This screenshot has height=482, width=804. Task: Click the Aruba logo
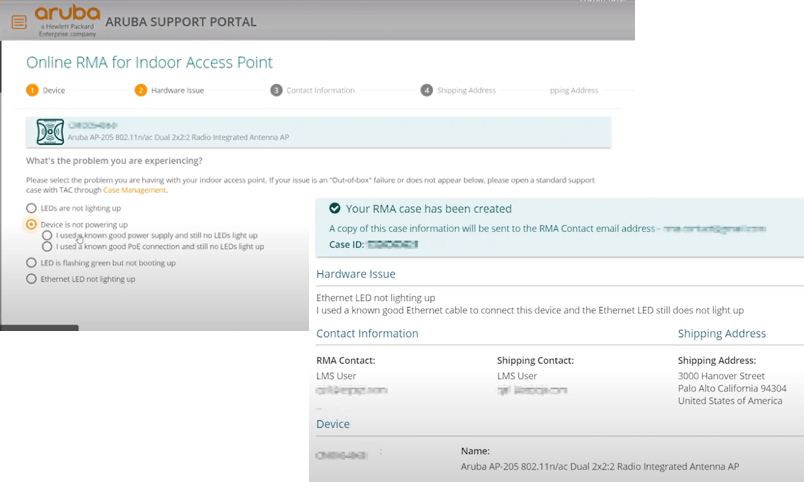(66, 18)
